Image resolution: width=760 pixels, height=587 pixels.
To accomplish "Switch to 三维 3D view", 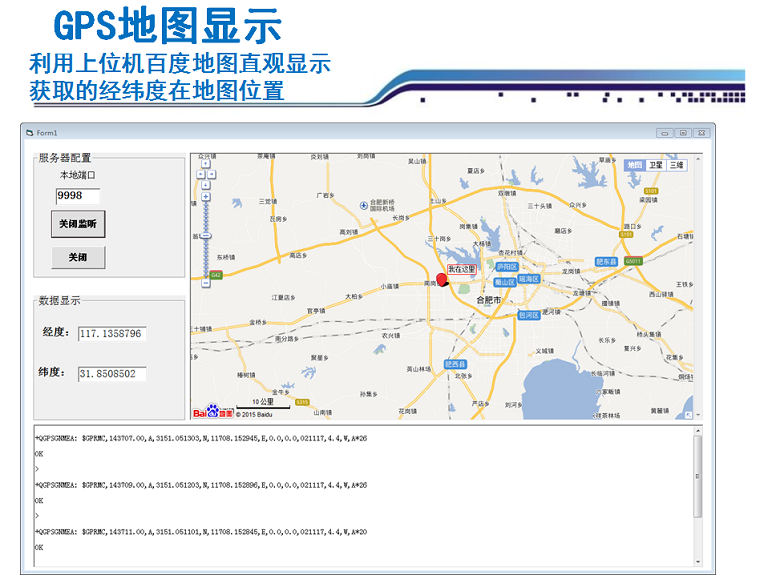I will [x=677, y=165].
